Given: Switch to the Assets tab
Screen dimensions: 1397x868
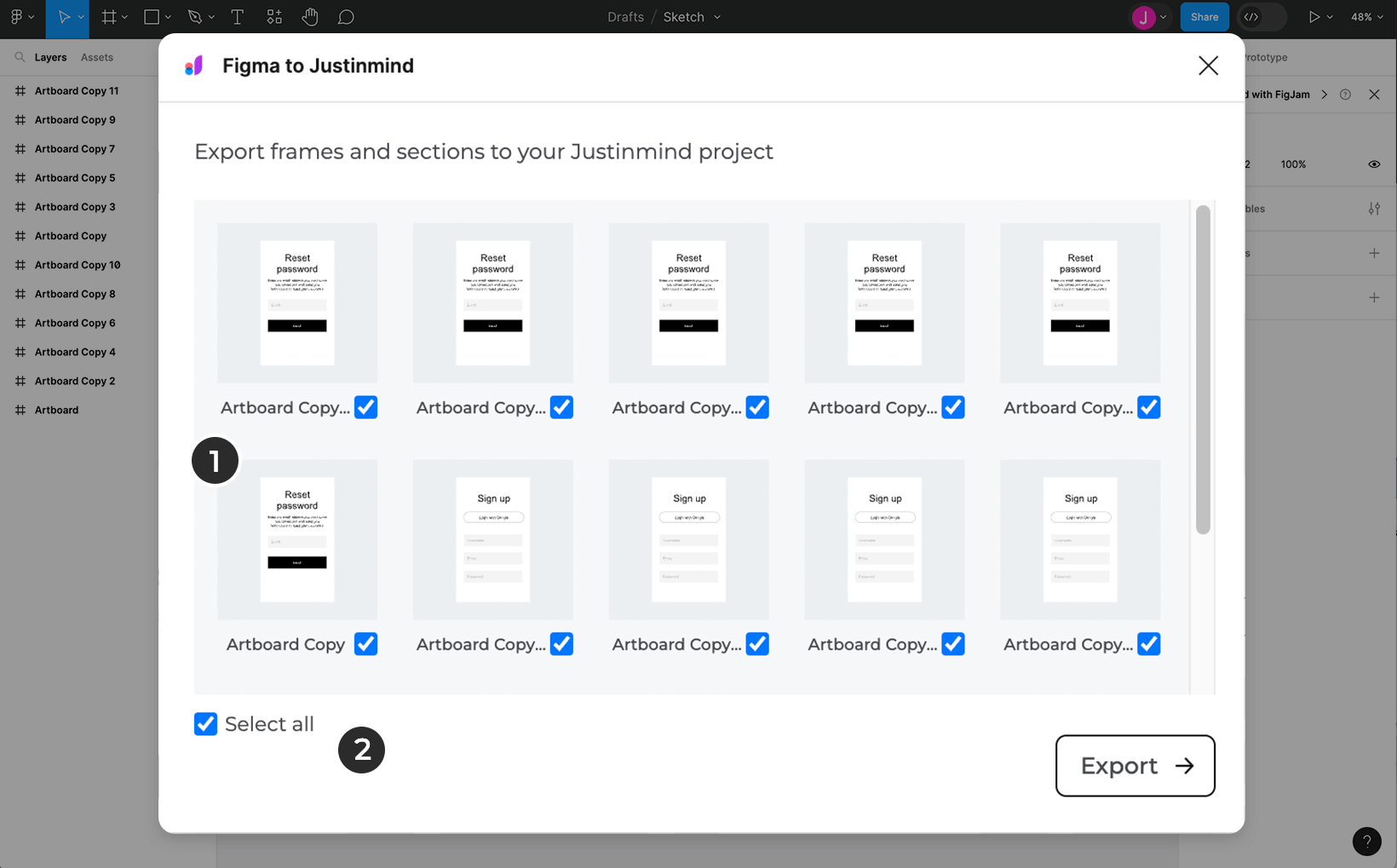Looking at the screenshot, I should click(97, 57).
